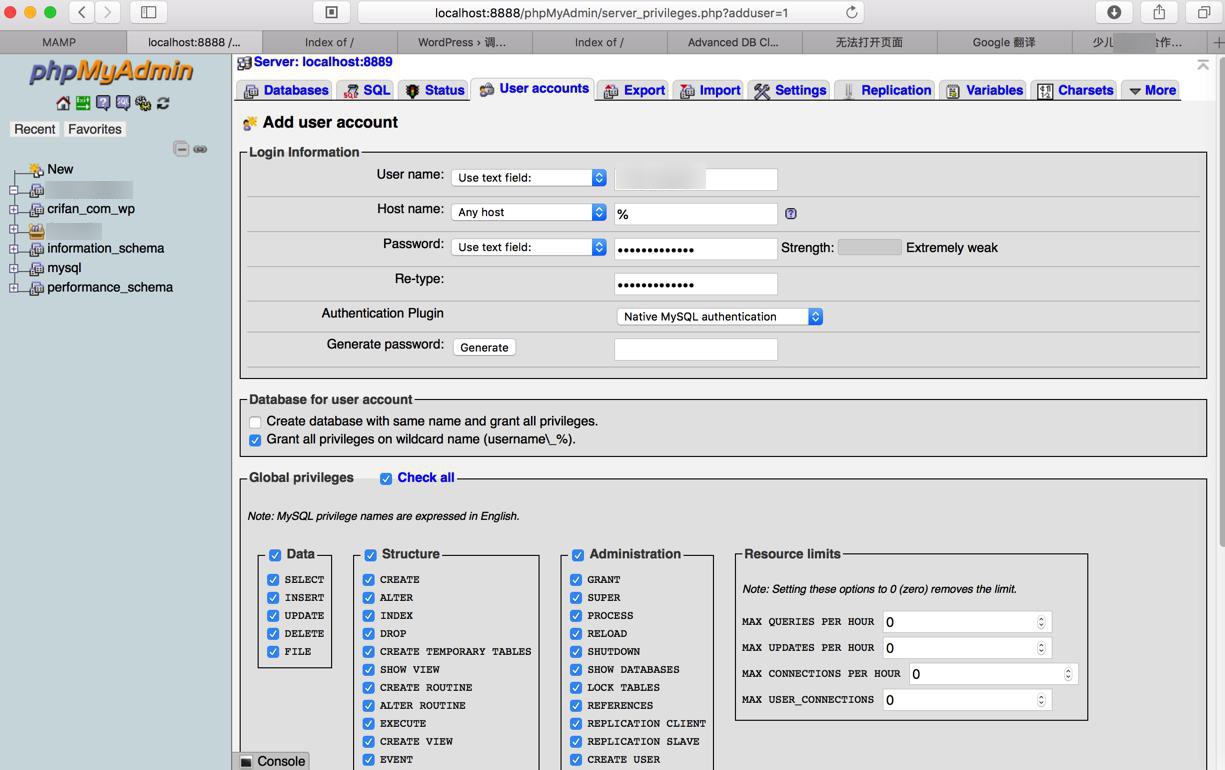
Task: Open the Variables tab
Action: pos(984,90)
